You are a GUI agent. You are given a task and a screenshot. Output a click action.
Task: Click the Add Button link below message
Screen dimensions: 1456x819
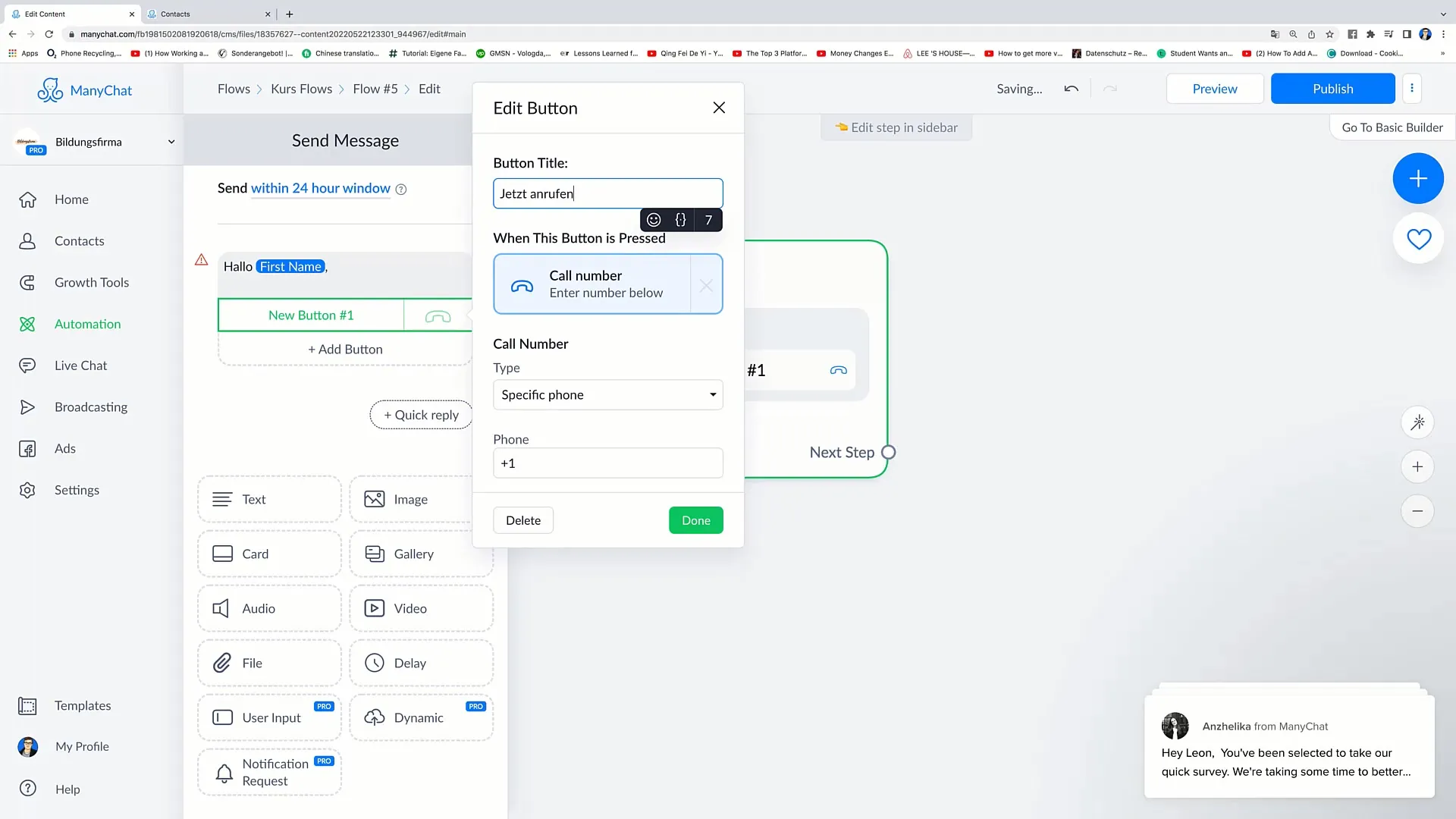(x=345, y=348)
